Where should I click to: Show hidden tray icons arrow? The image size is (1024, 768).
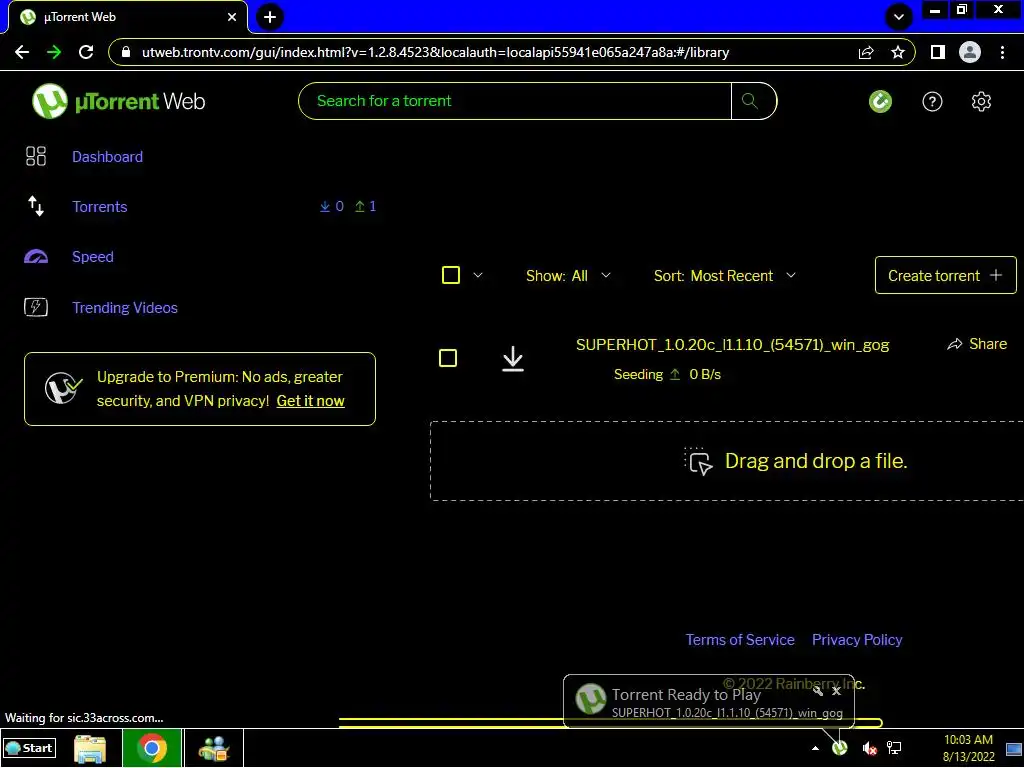tap(815, 748)
